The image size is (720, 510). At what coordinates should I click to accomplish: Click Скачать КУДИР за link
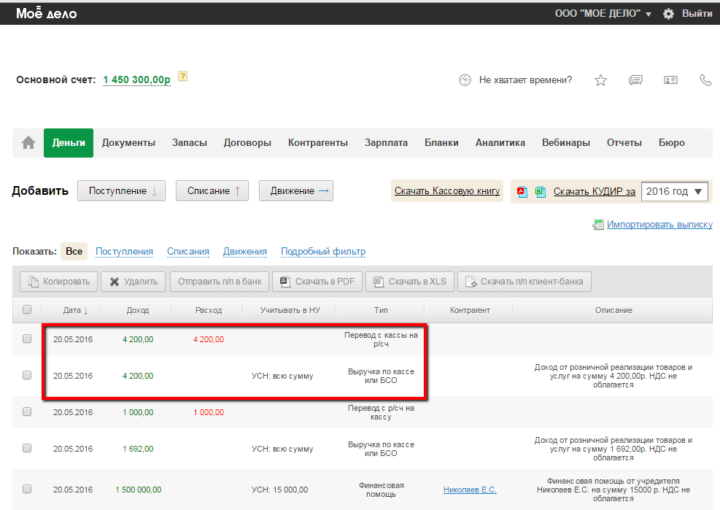coord(594,191)
